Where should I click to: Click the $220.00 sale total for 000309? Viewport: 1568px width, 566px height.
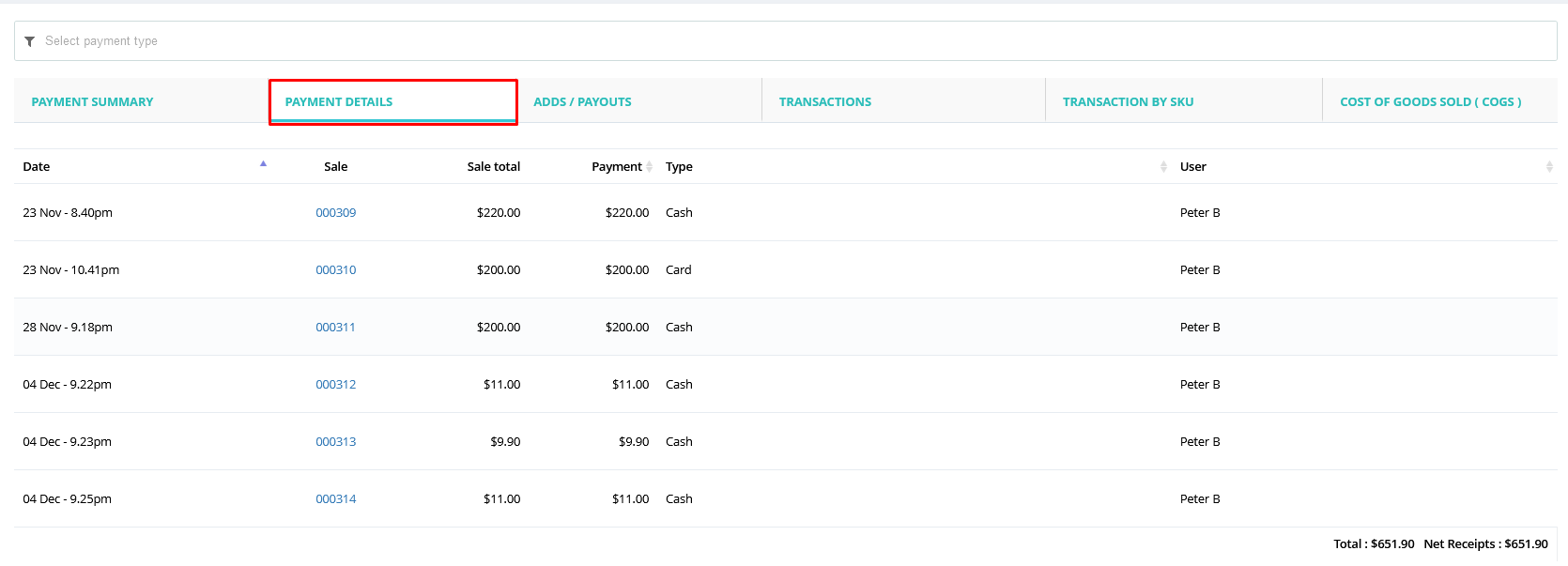point(499,212)
